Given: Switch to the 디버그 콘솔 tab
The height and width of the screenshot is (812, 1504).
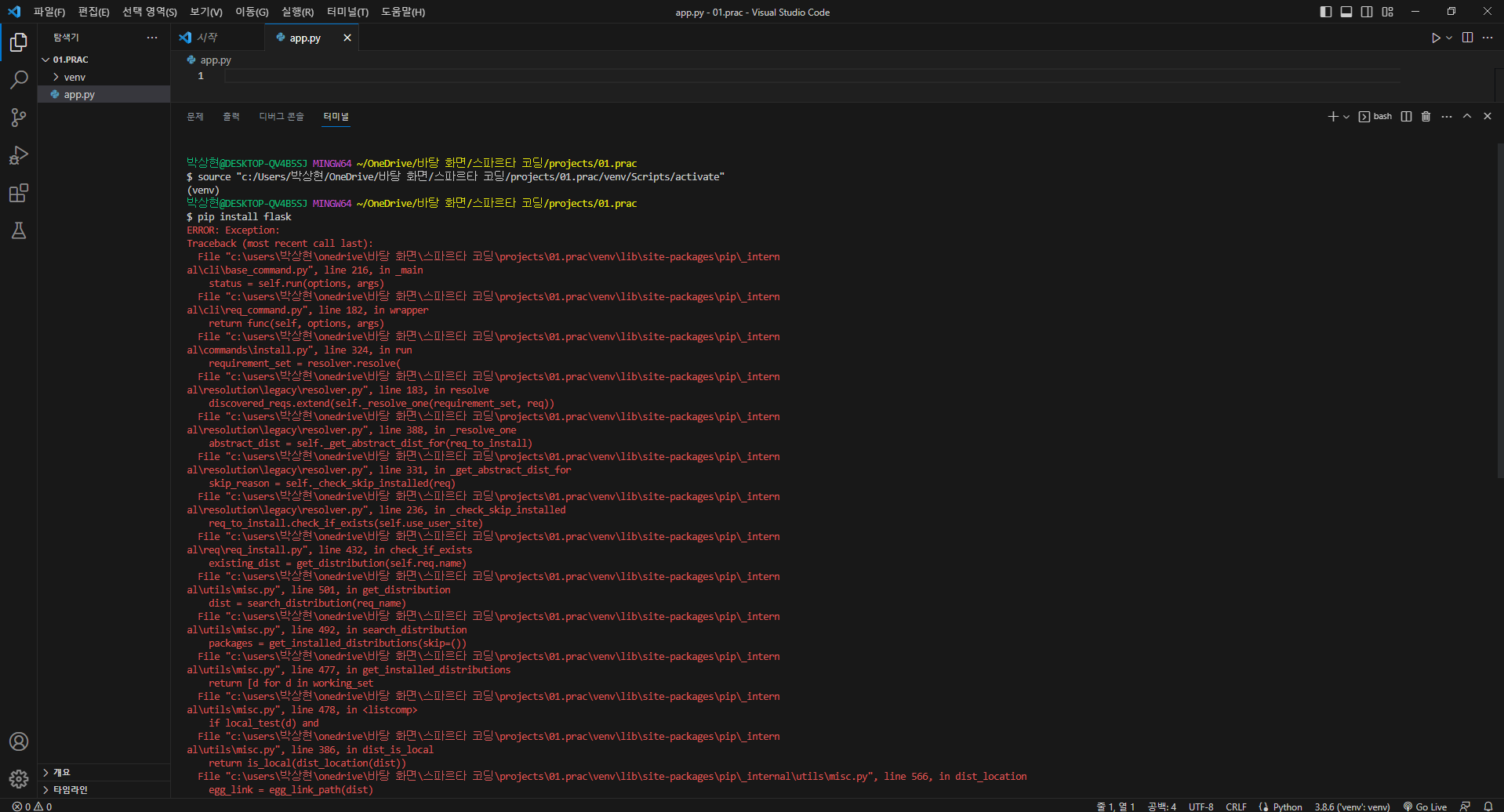Looking at the screenshot, I should coord(282,116).
